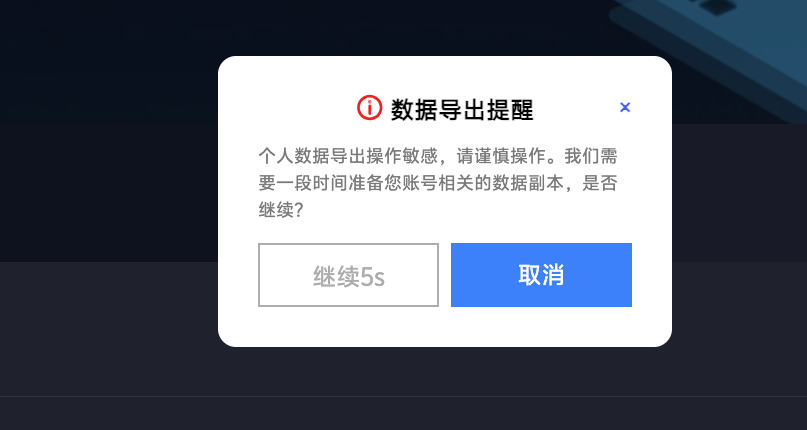
Task: Click the blank white area under the dialog buttons
Action: [x=445, y=326]
